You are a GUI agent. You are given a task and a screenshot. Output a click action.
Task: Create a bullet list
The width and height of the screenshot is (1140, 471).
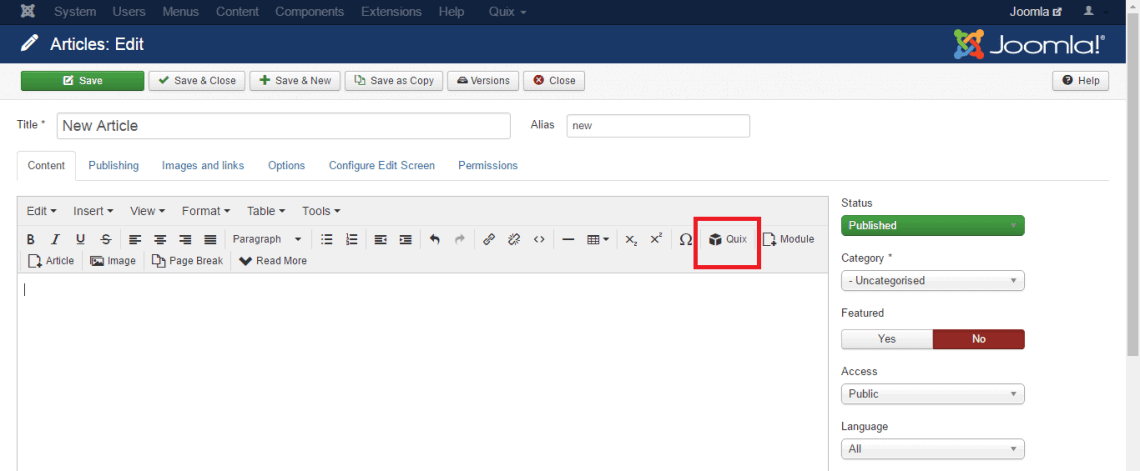pyautogui.click(x=326, y=240)
